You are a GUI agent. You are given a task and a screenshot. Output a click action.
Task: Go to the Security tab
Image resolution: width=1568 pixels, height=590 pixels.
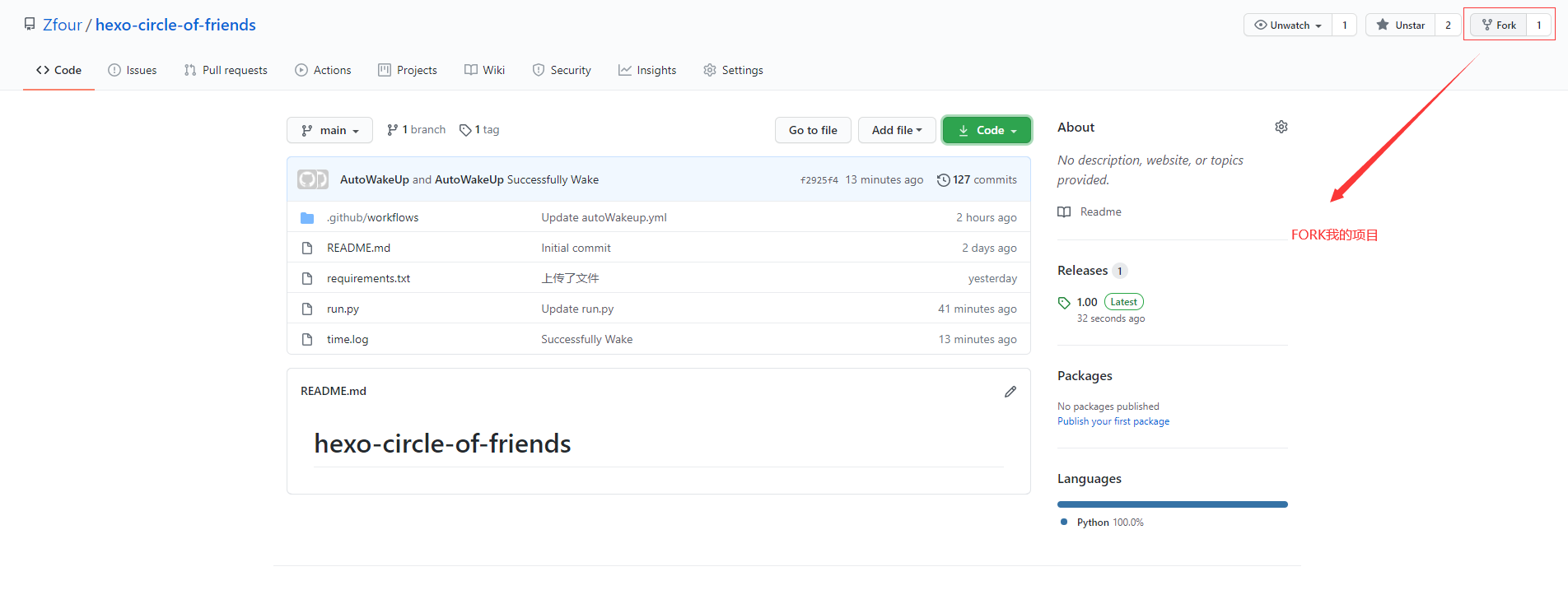click(x=562, y=70)
